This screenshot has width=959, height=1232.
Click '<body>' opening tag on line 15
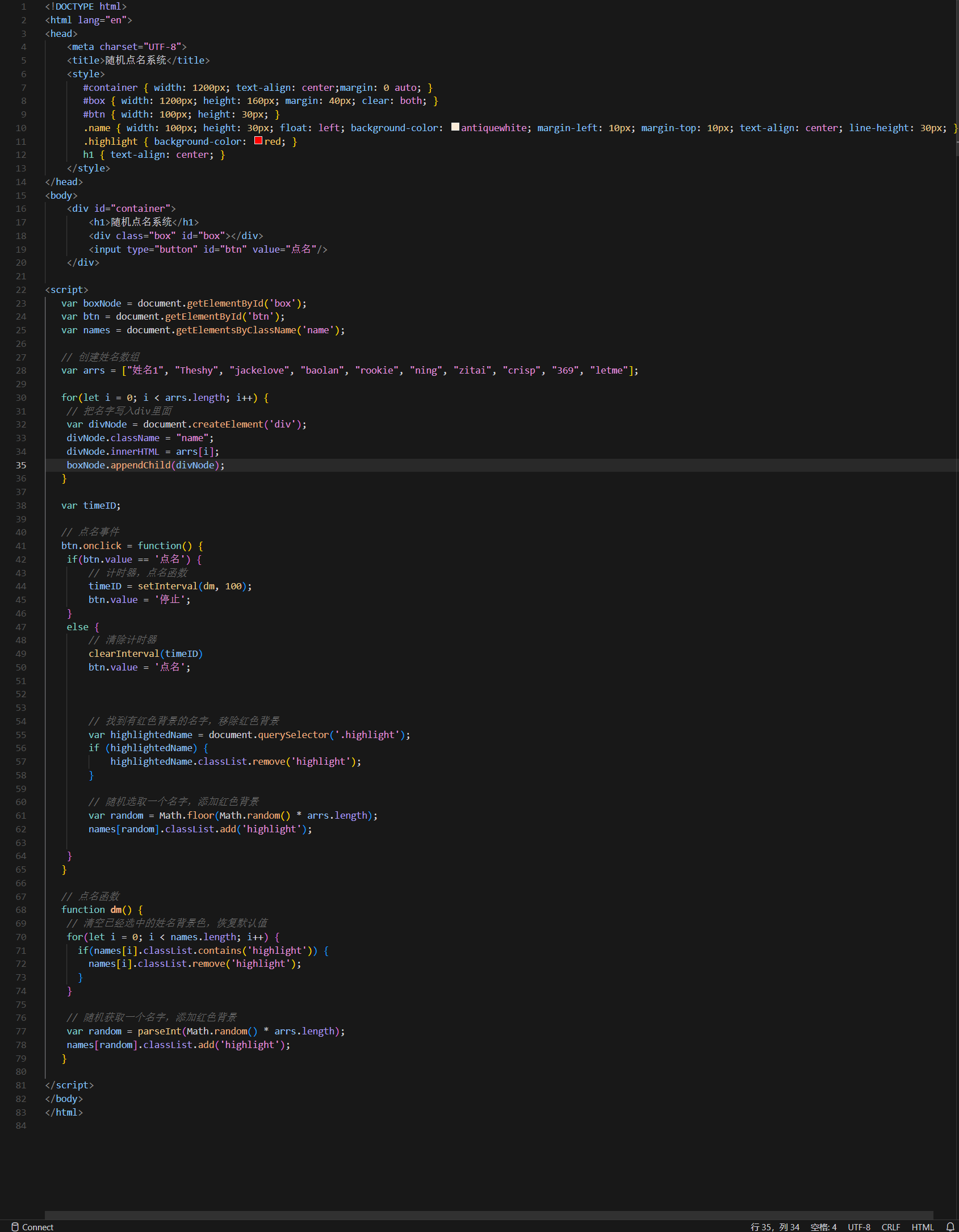pyautogui.click(x=61, y=195)
